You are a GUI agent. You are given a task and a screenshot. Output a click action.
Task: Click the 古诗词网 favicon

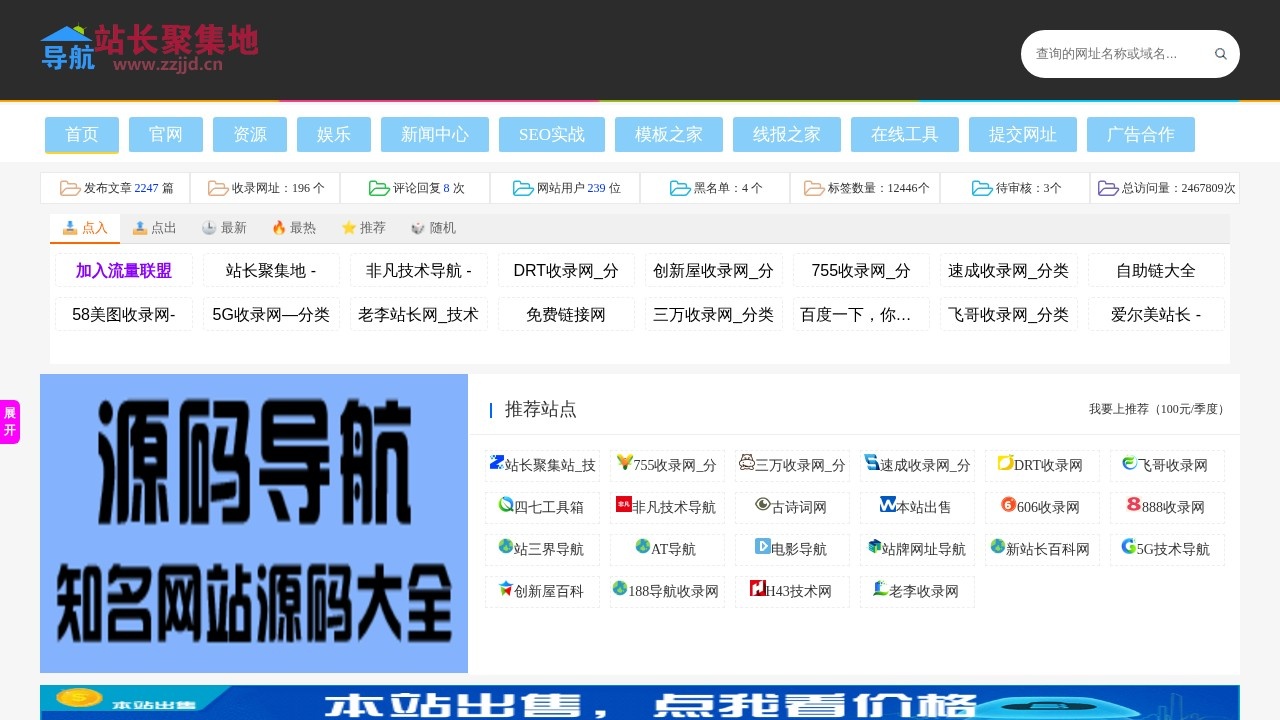coord(763,504)
